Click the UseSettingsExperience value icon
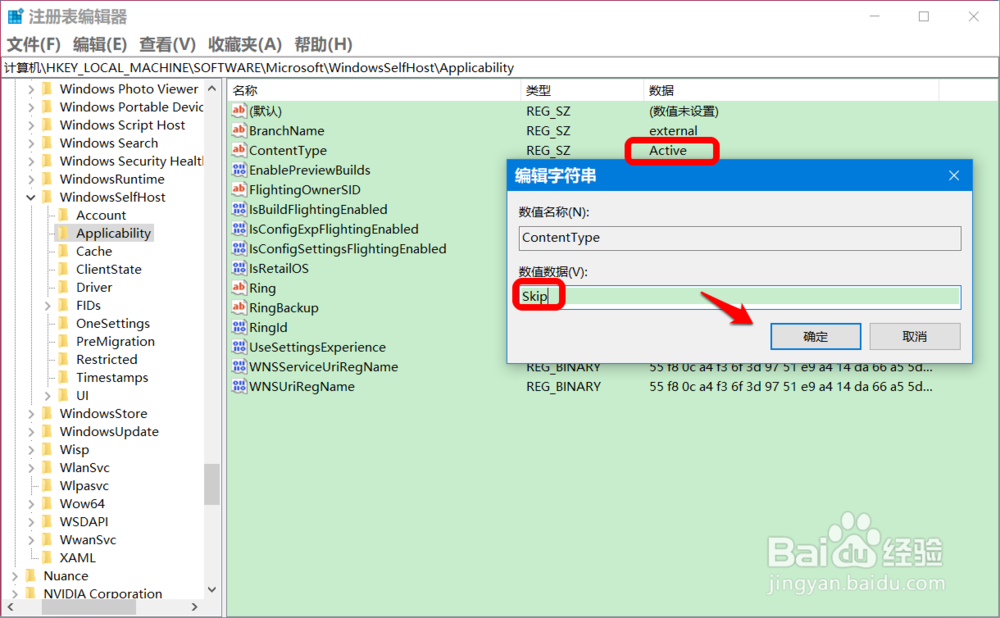 pyautogui.click(x=239, y=347)
